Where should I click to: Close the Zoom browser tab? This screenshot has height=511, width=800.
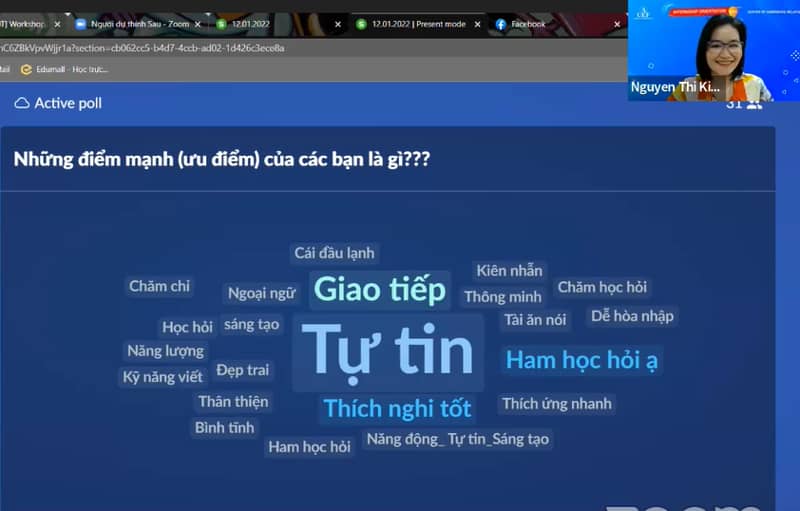(x=197, y=24)
